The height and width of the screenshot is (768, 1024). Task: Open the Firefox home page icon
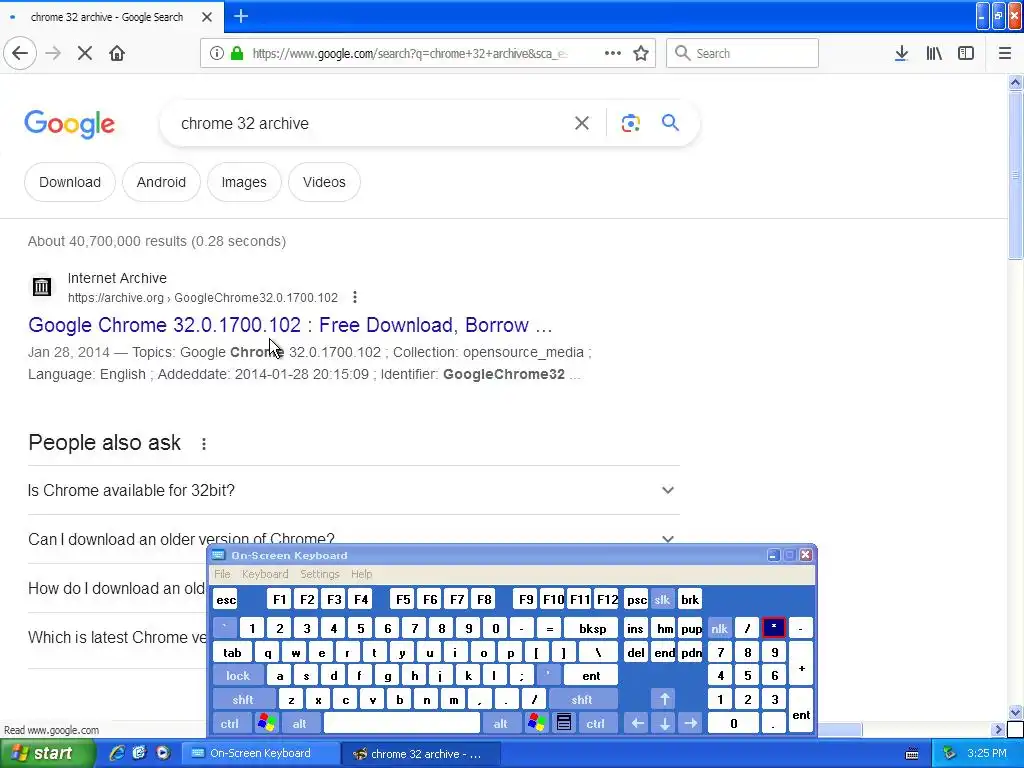(x=117, y=53)
